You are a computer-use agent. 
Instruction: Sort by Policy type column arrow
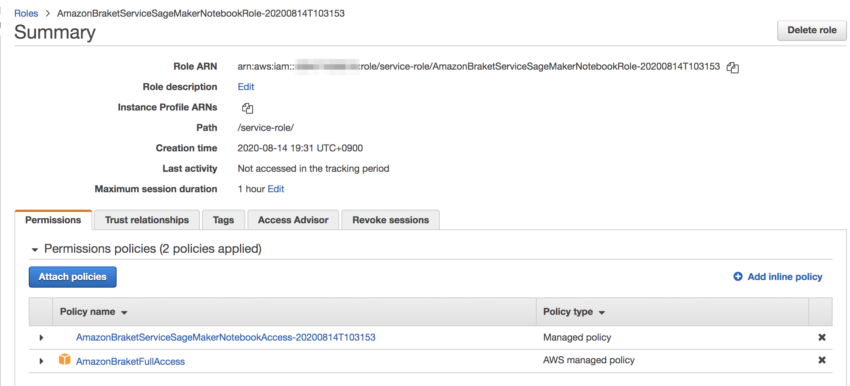[x=602, y=313]
